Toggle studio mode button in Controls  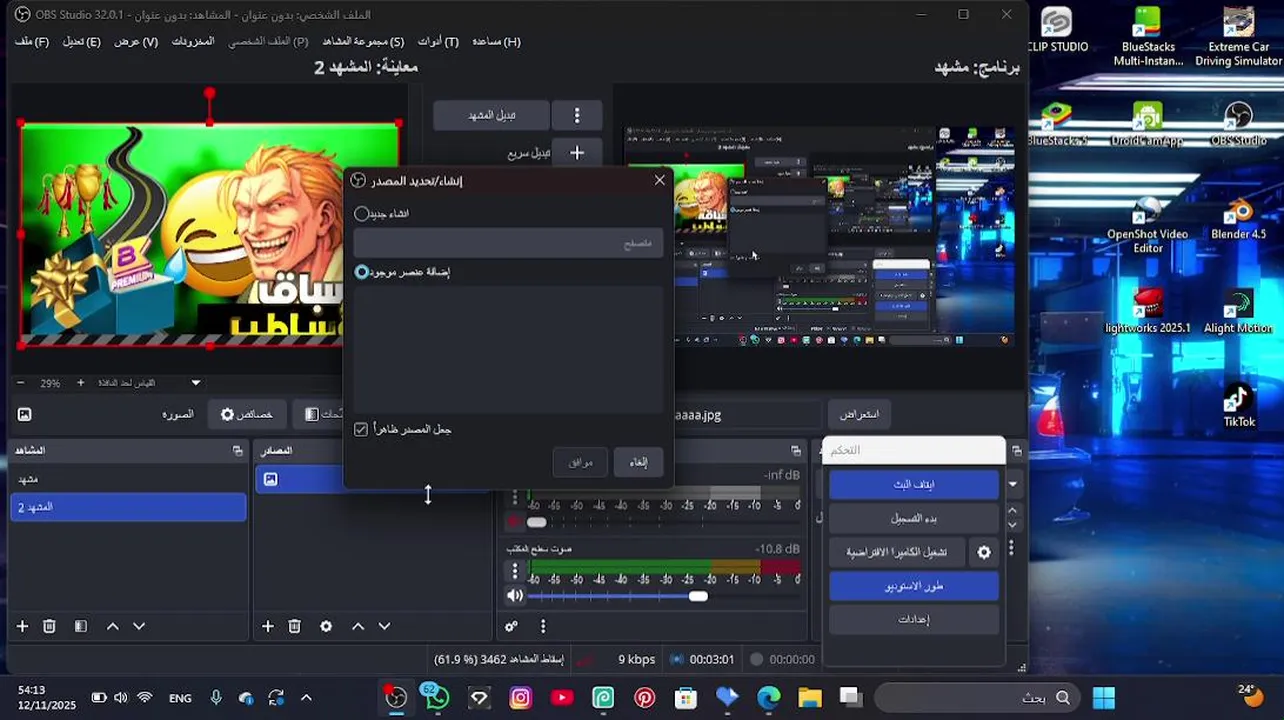click(x=914, y=586)
